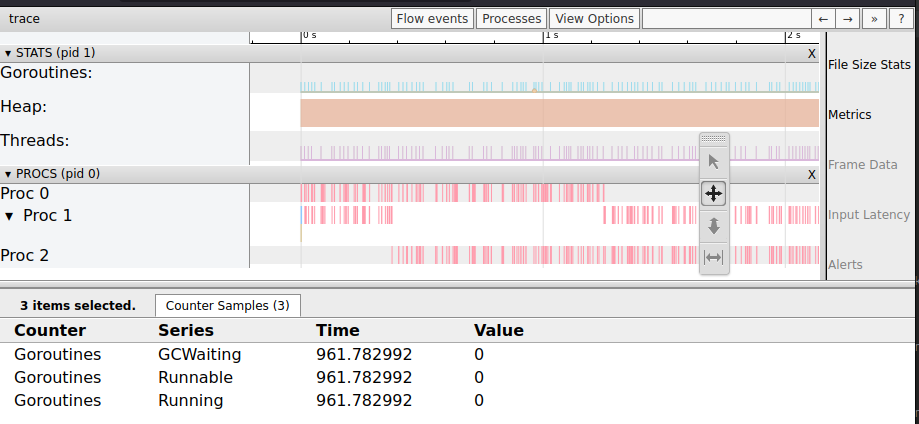The height and width of the screenshot is (424, 919).
Task: Click the Value column header
Action: pos(499,331)
